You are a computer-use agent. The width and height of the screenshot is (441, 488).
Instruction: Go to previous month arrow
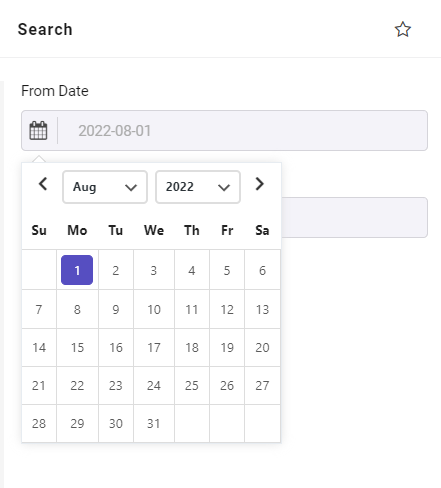43,184
